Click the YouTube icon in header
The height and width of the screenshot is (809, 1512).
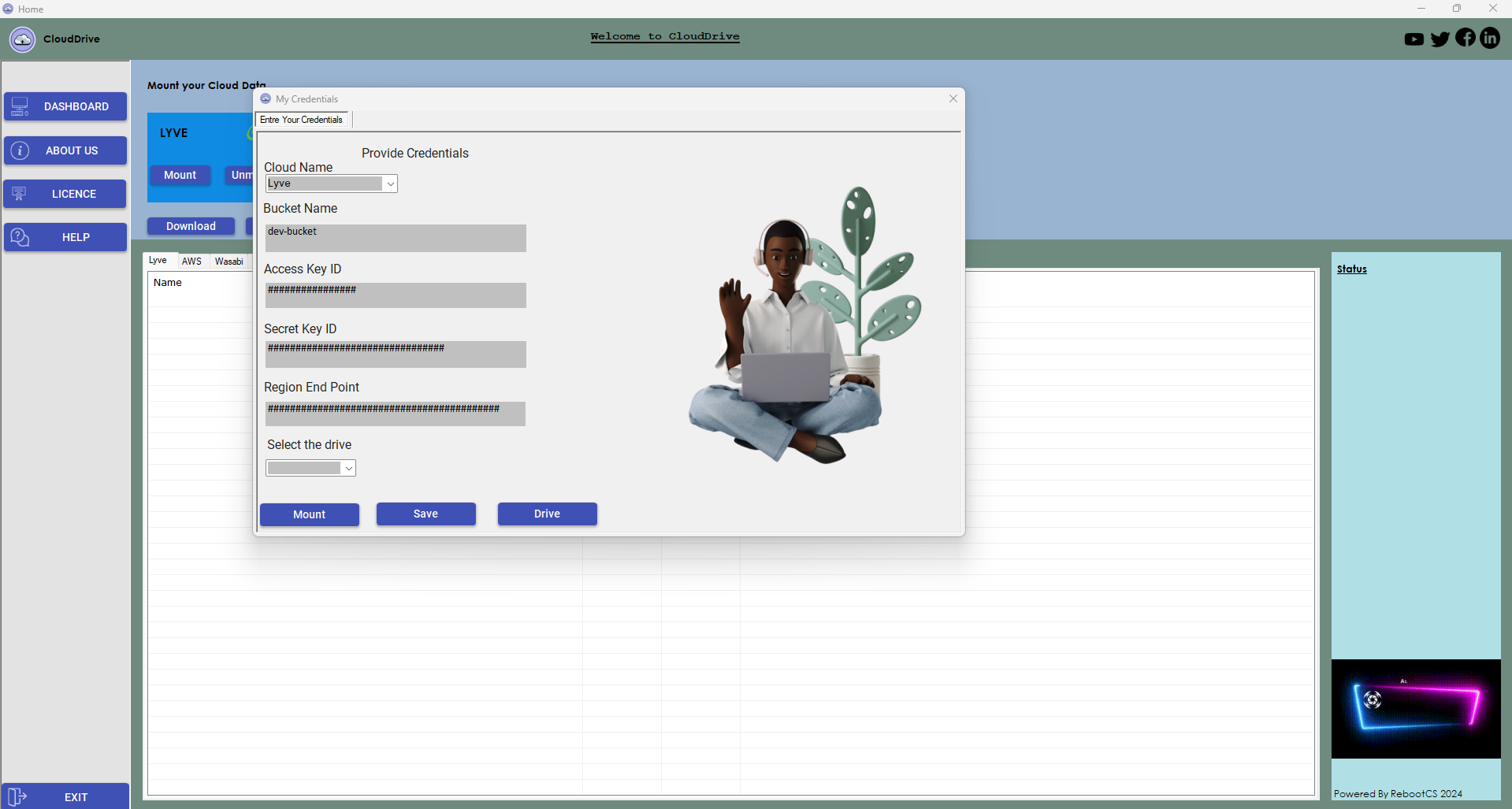click(x=1414, y=39)
